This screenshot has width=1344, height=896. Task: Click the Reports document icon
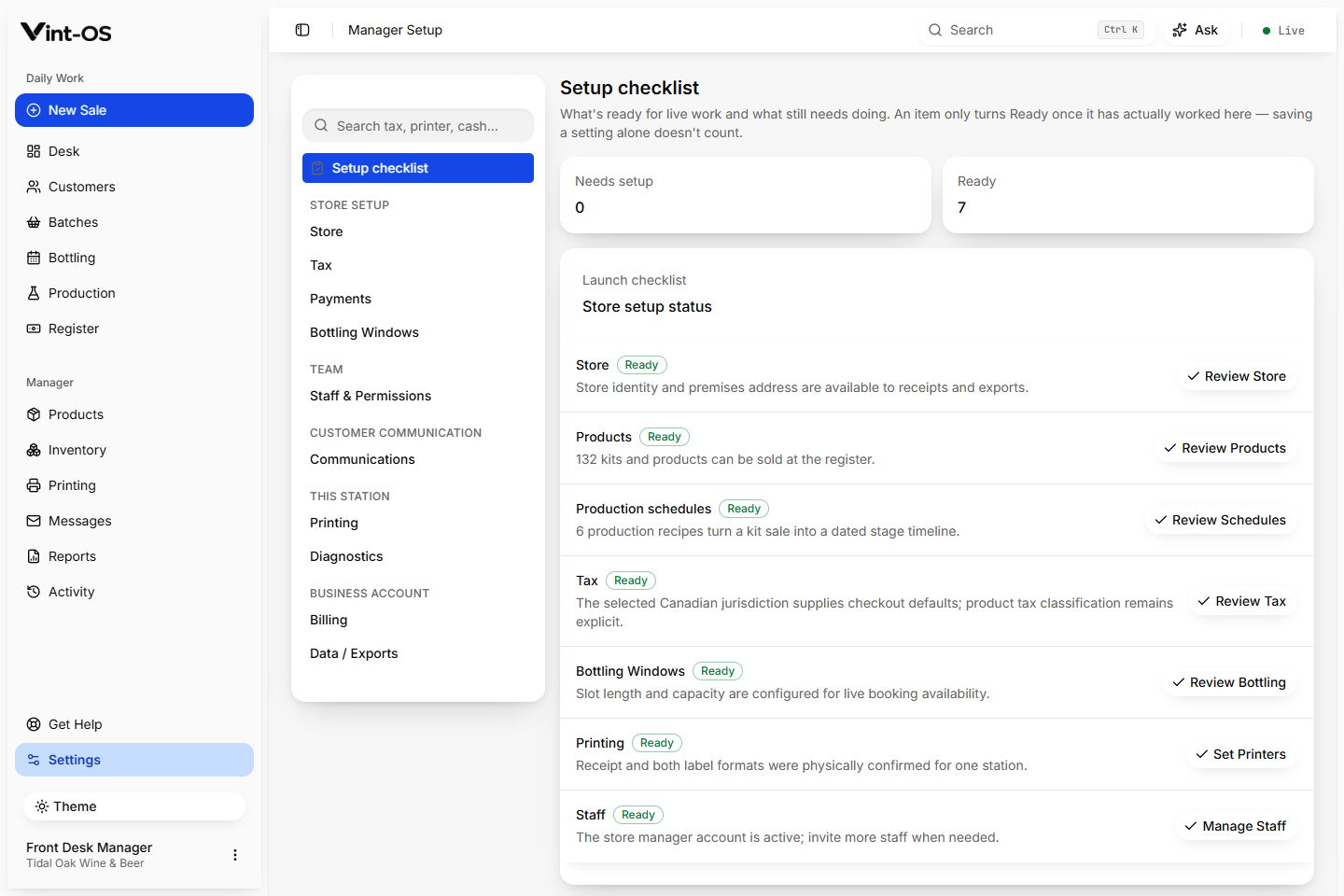(34, 556)
